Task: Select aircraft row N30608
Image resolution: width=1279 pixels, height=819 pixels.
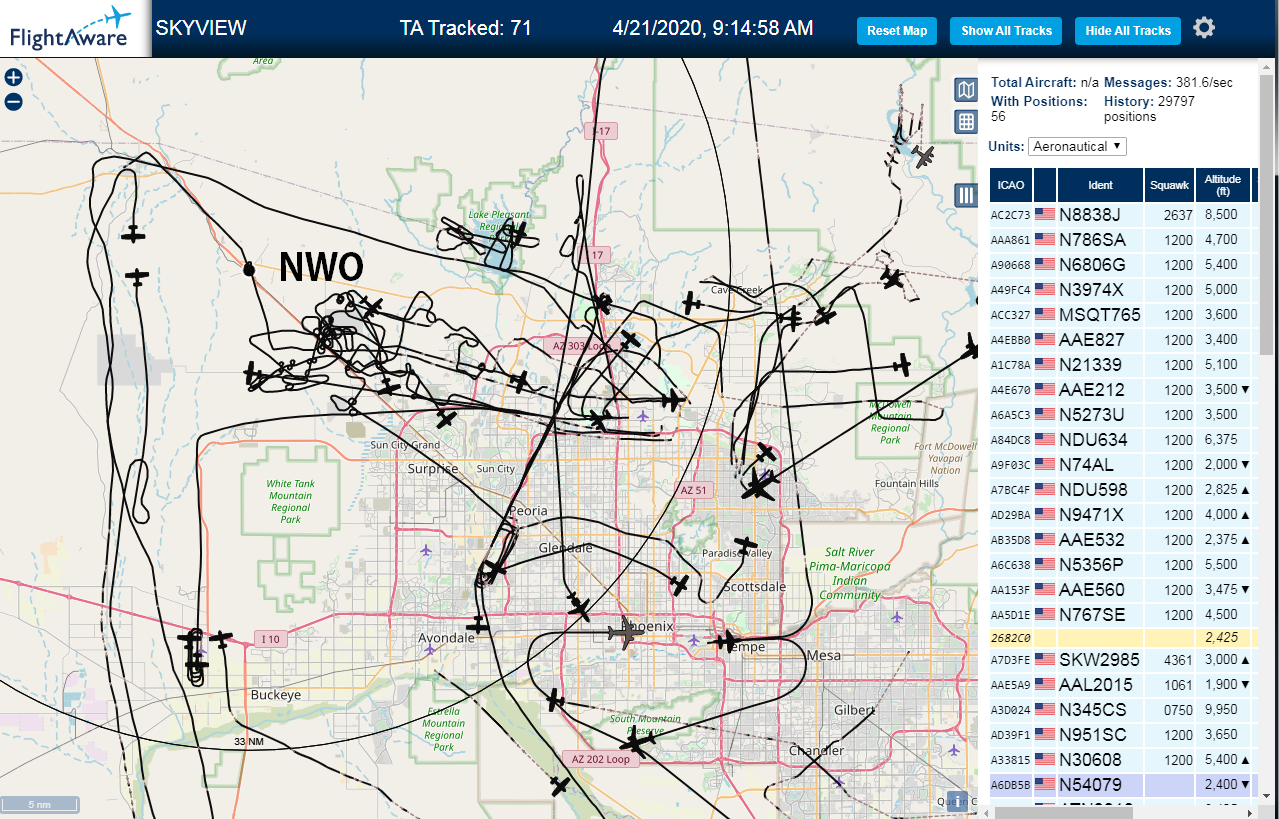Action: coord(1124,760)
